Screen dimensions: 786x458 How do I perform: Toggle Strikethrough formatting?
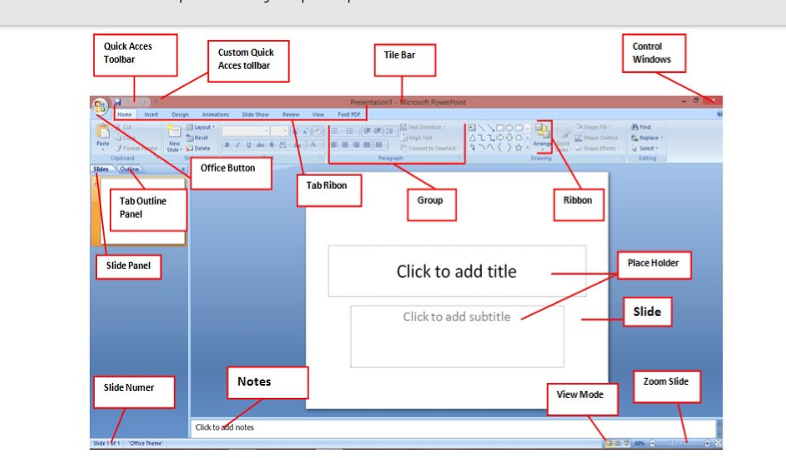[260, 145]
